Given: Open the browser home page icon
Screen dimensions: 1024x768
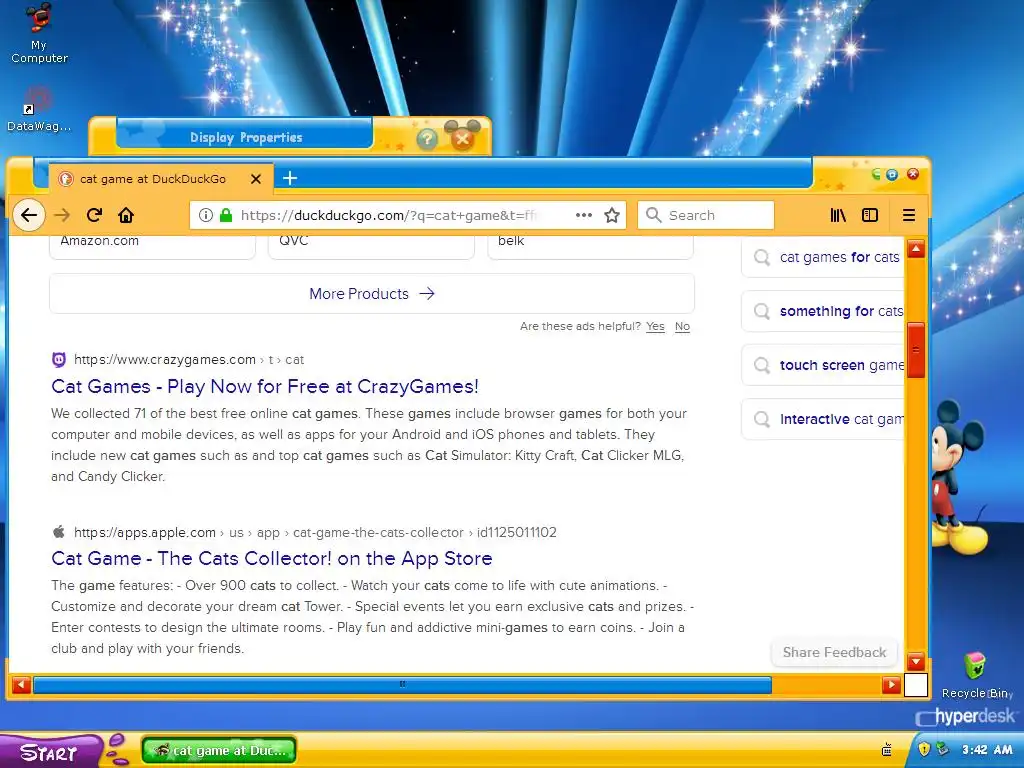Looking at the screenshot, I should click(126, 215).
